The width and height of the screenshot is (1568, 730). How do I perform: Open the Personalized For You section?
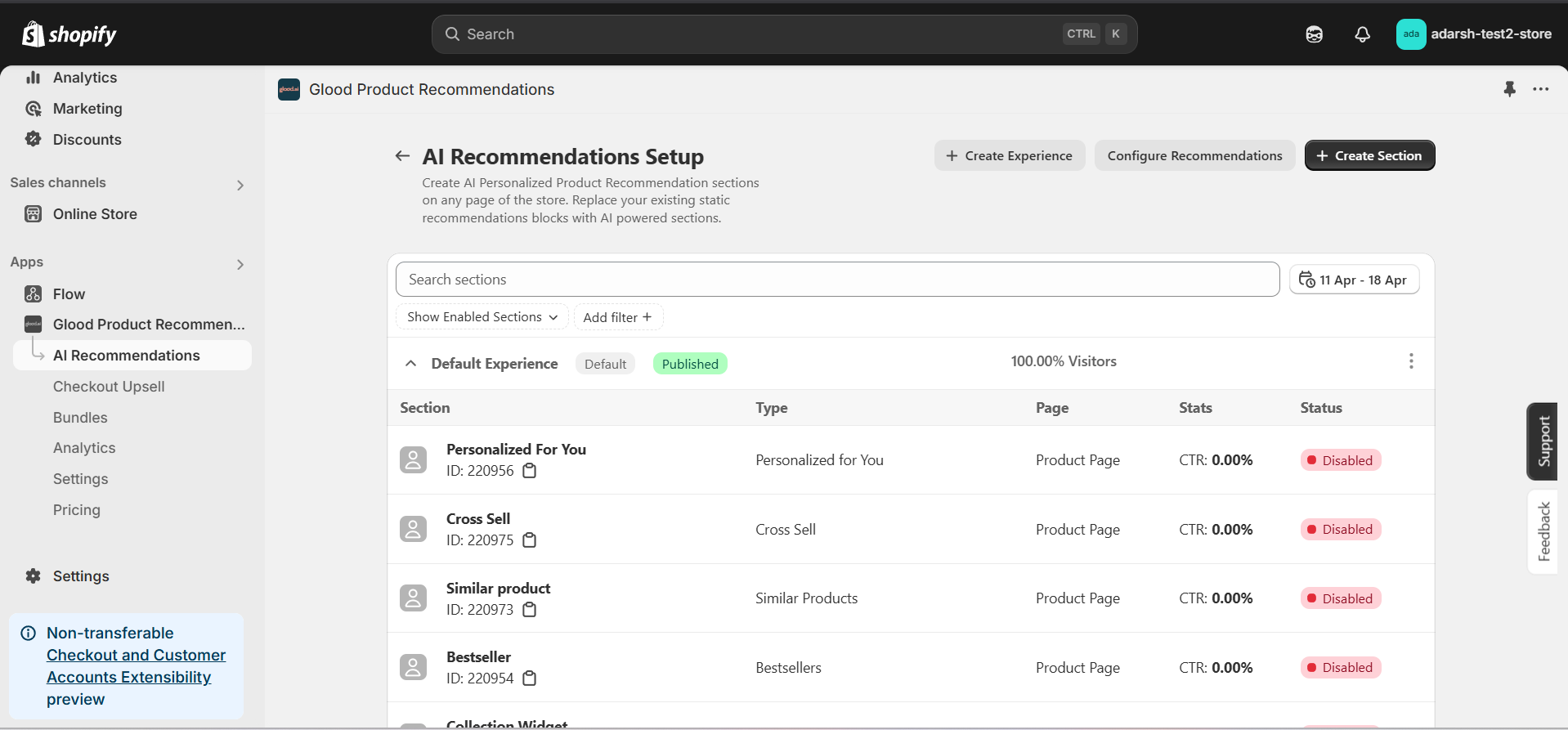pos(516,450)
